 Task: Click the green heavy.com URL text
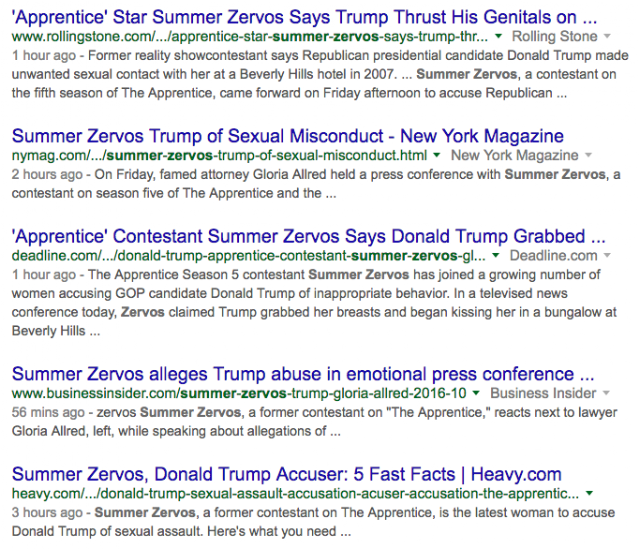pyautogui.click(x=295, y=493)
